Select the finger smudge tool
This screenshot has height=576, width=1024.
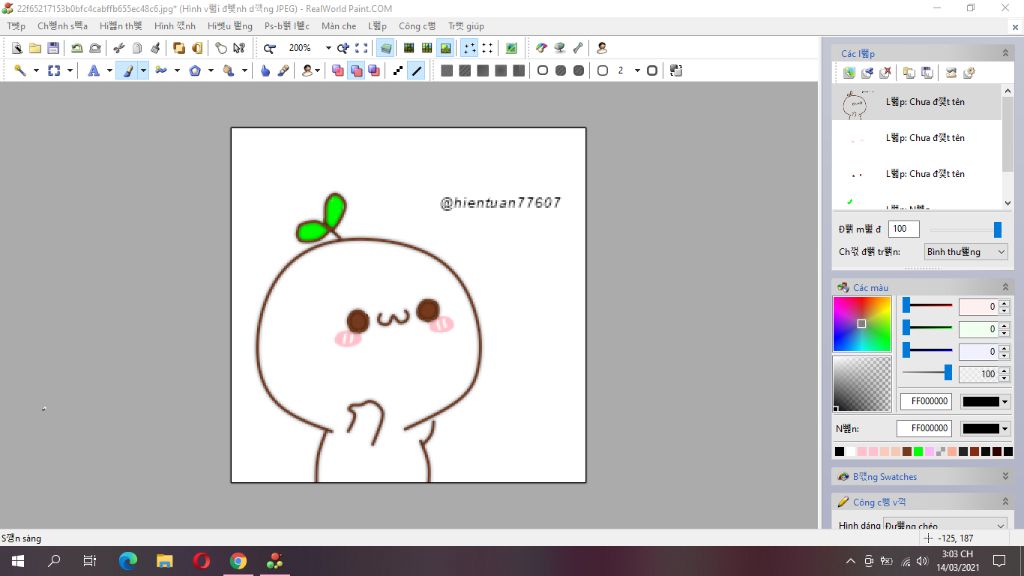[x=265, y=71]
